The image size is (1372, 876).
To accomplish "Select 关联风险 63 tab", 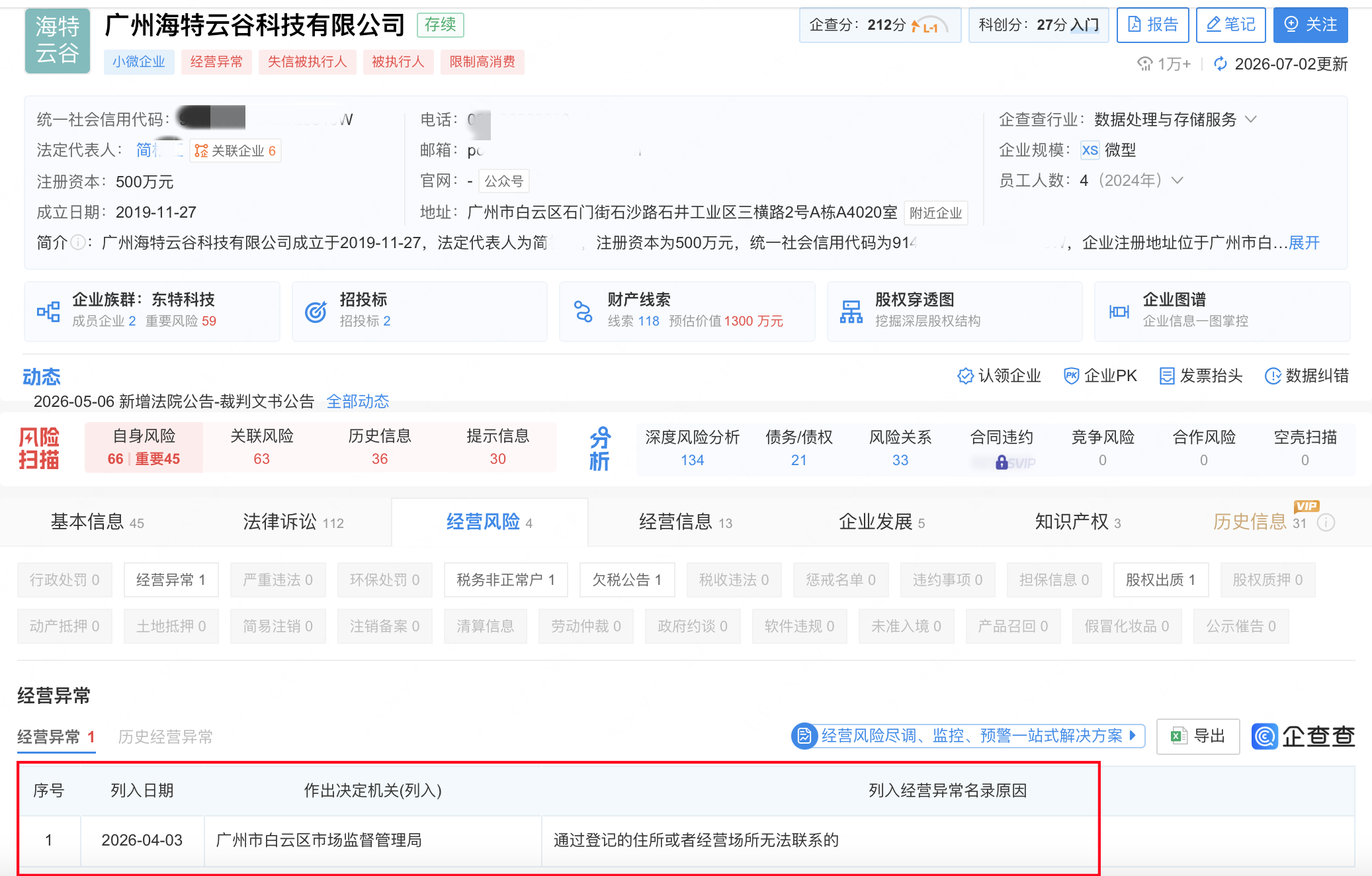I will pos(262,447).
